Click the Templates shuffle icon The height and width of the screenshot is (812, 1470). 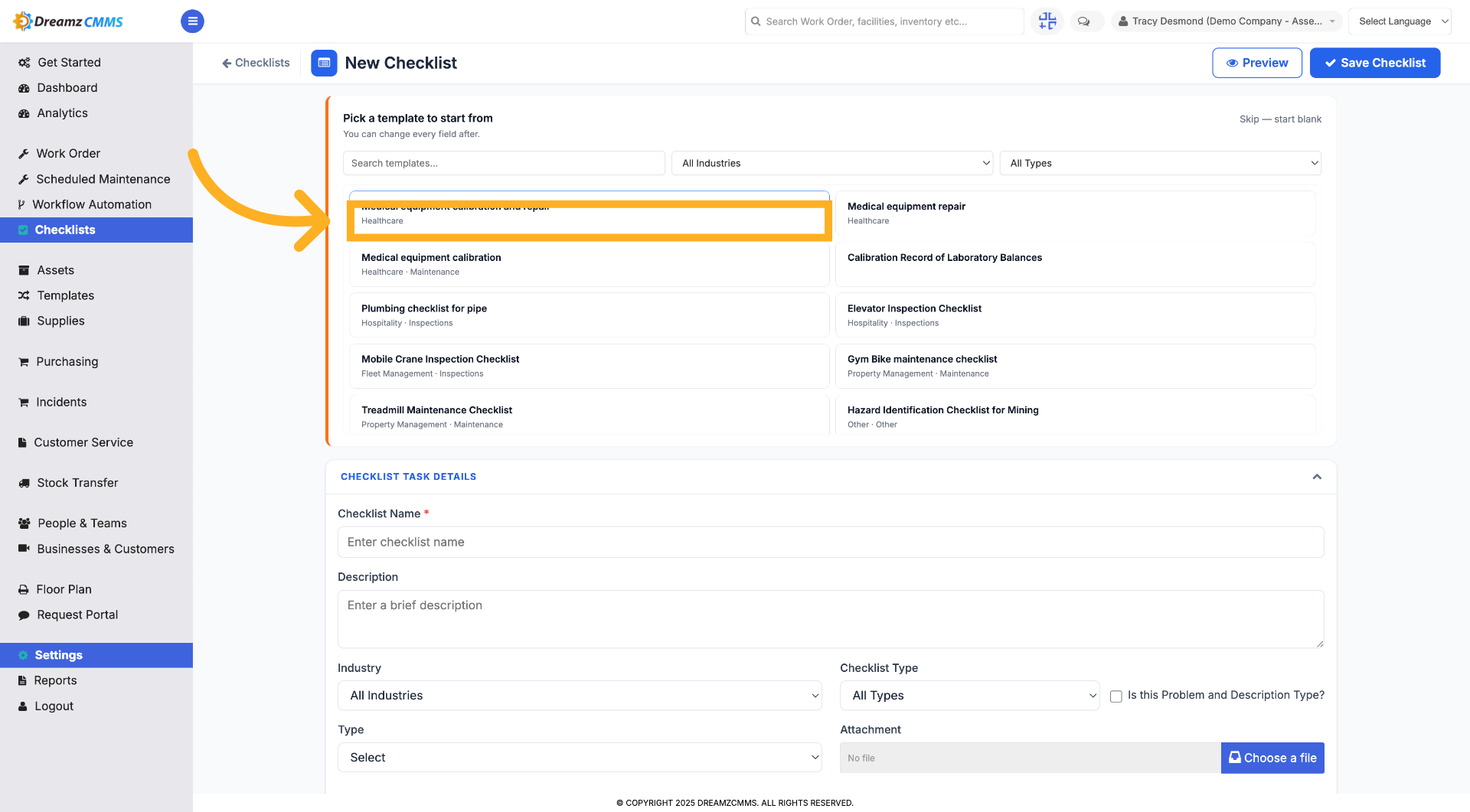point(24,295)
